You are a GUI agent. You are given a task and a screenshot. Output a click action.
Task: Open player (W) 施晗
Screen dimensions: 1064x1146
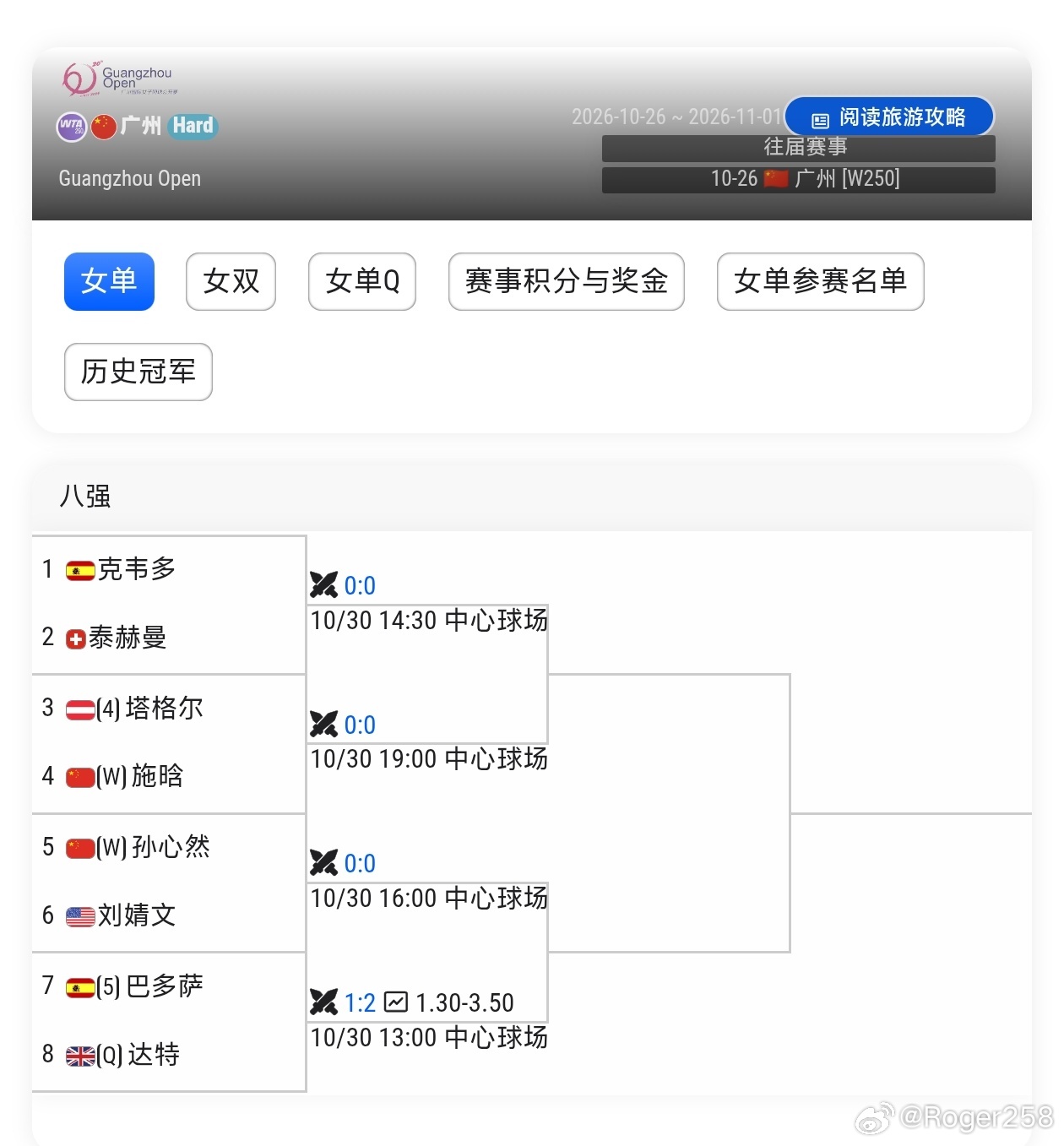140,777
